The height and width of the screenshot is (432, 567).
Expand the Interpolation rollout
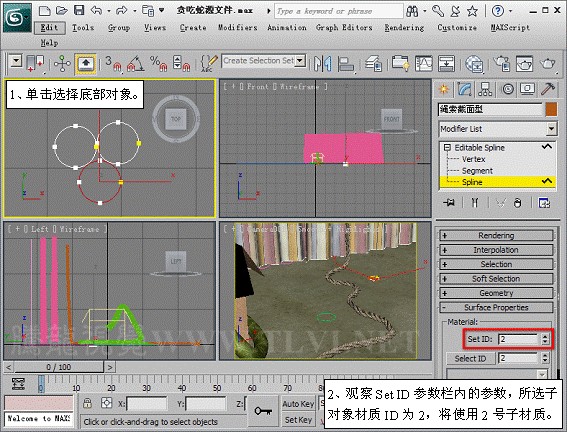pyautogui.click(x=496, y=250)
